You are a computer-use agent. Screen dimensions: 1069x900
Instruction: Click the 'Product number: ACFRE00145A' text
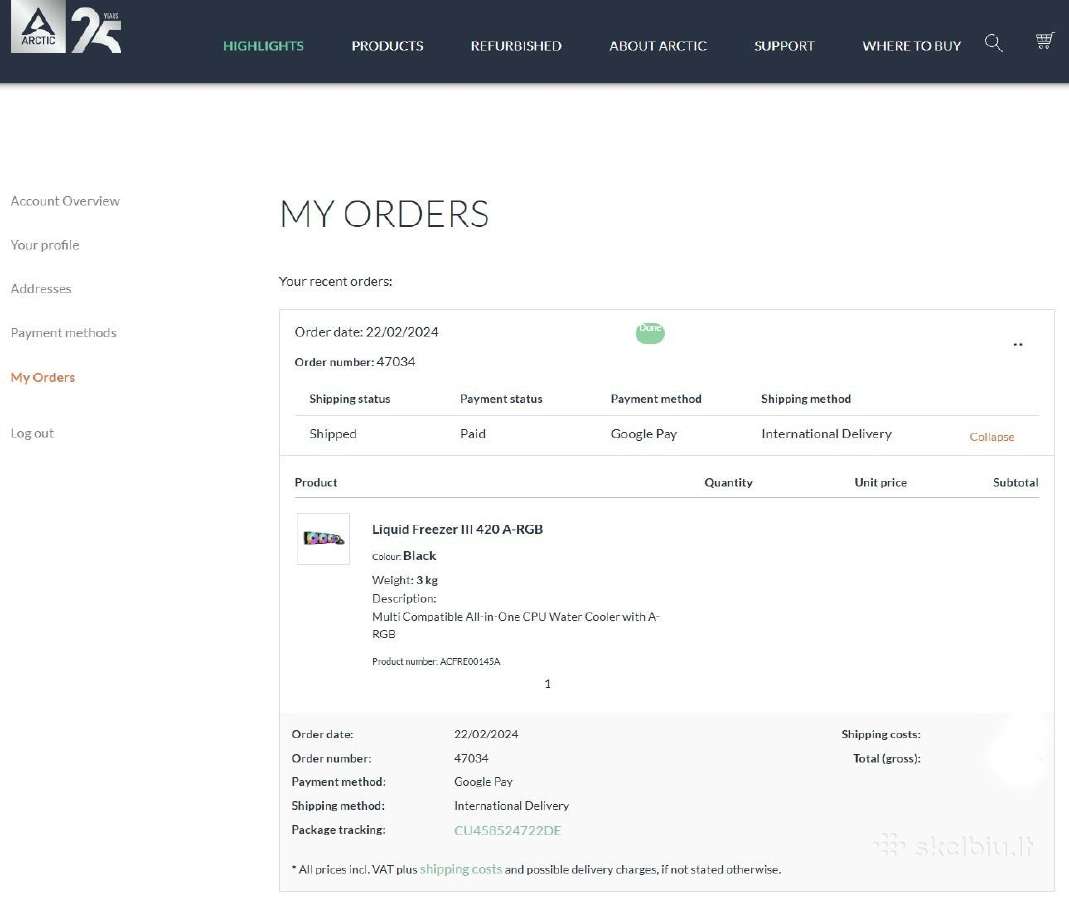[436, 661]
